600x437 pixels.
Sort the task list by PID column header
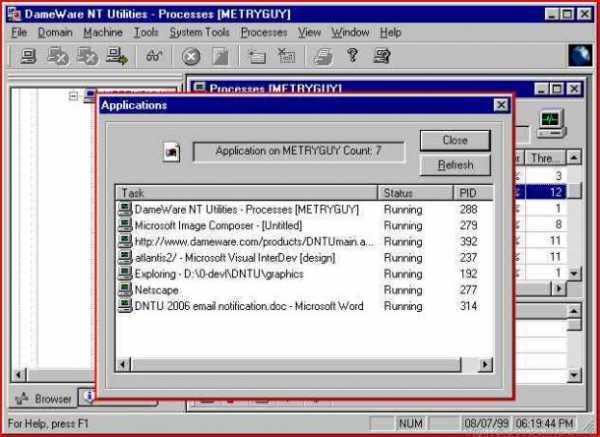click(x=473, y=193)
